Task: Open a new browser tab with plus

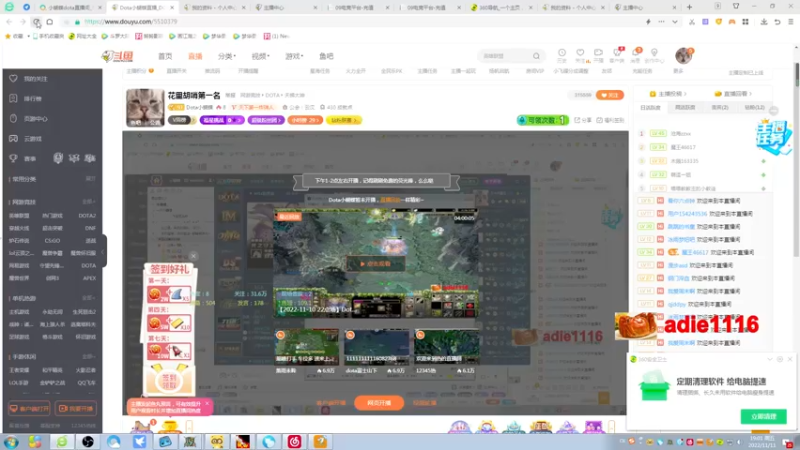Action: [689, 7]
